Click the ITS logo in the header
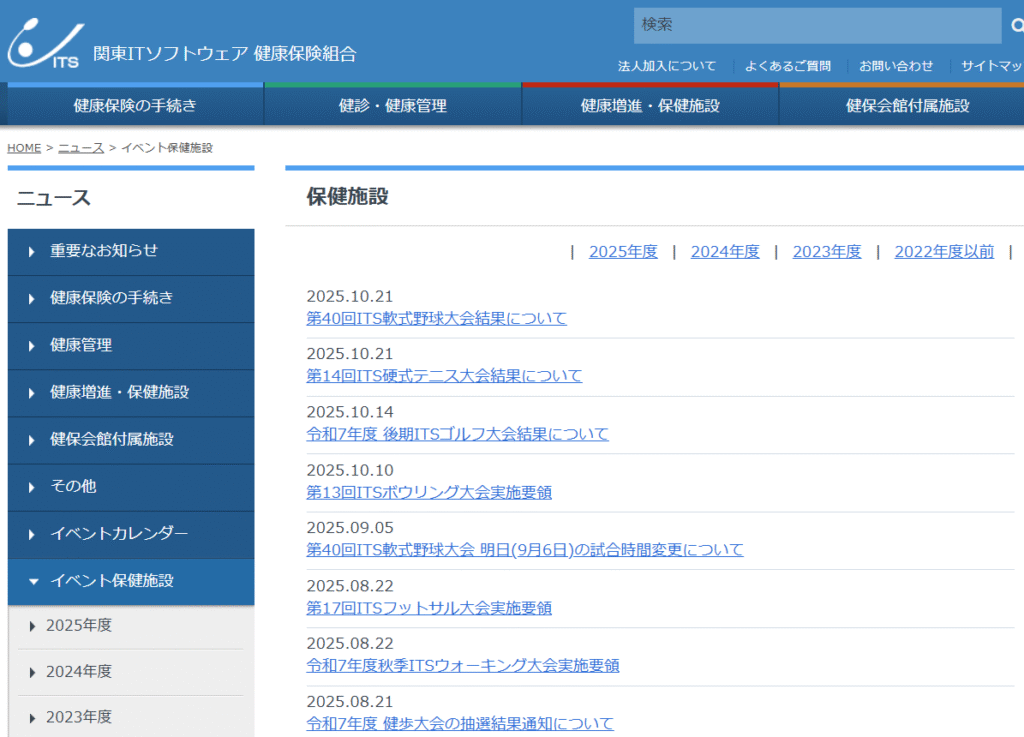This screenshot has height=737, width=1024. click(x=45, y=43)
